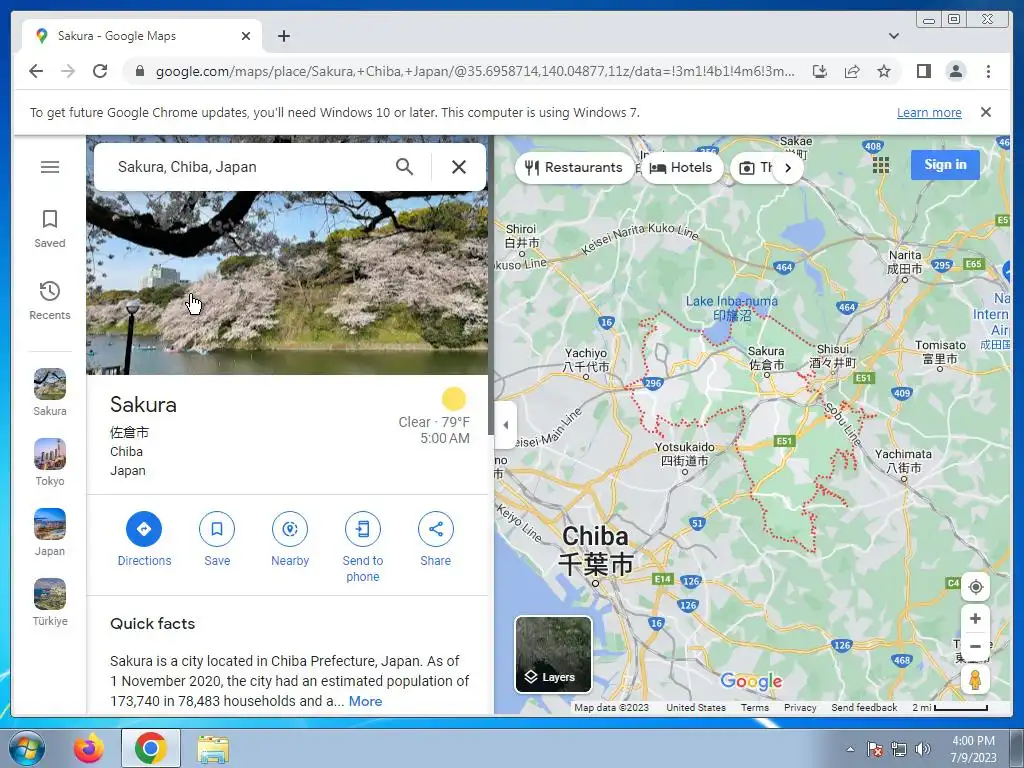This screenshot has height=768, width=1024.
Task: Click Lake Inba-numa label on map
Action: point(731,308)
